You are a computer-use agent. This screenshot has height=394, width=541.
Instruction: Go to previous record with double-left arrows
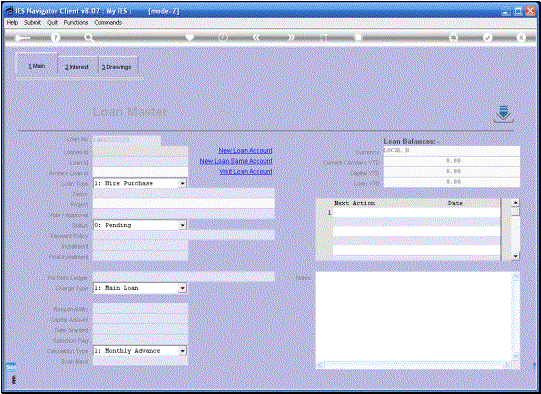pos(256,37)
